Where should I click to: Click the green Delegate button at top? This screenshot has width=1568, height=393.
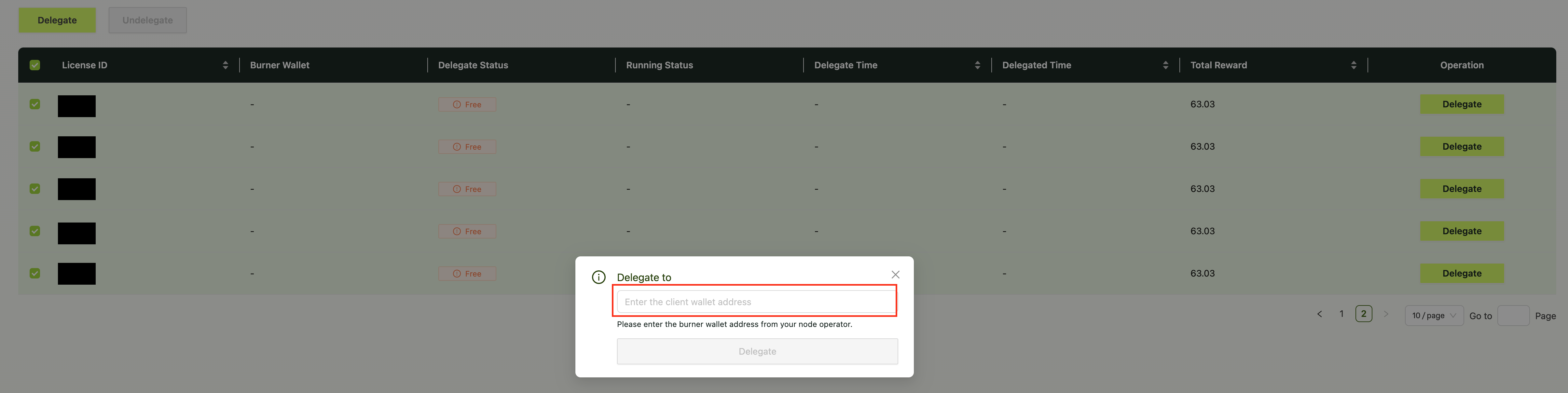pos(57,20)
